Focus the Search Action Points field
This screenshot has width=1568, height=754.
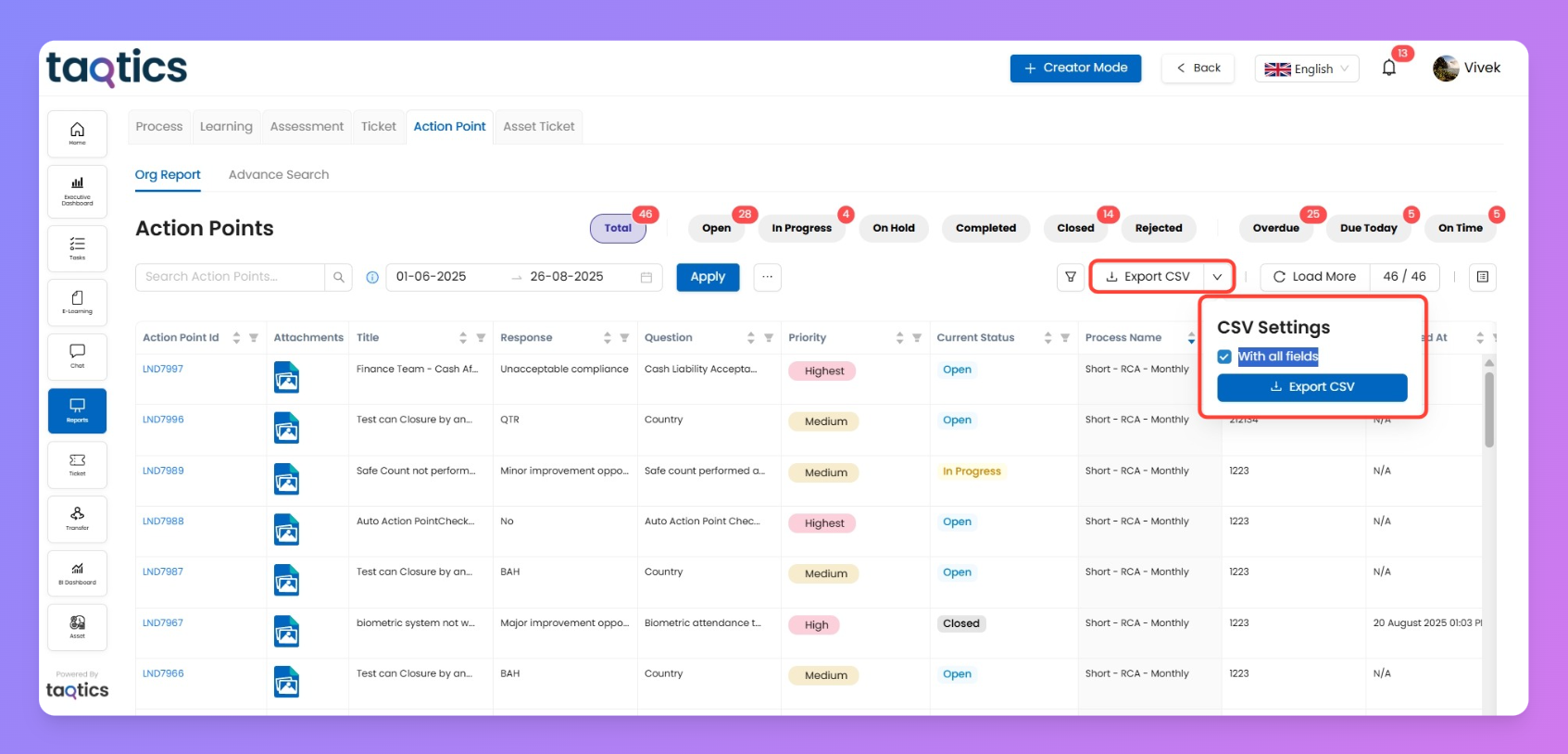pos(231,277)
